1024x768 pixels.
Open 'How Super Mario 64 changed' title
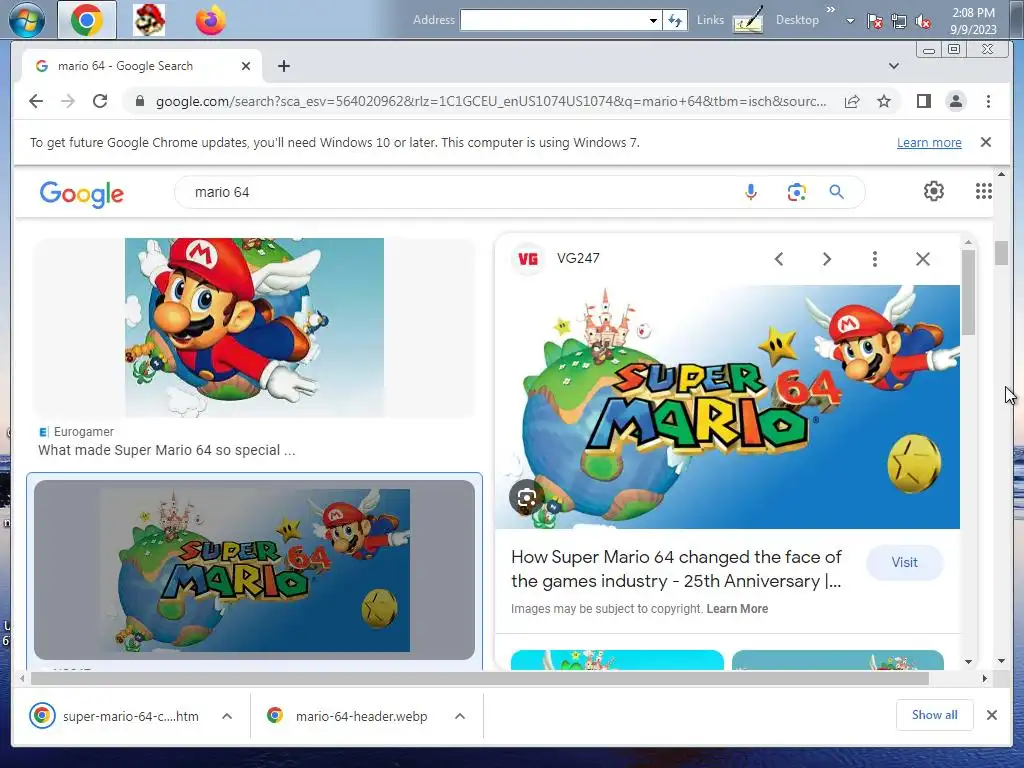pyautogui.click(x=677, y=569)
